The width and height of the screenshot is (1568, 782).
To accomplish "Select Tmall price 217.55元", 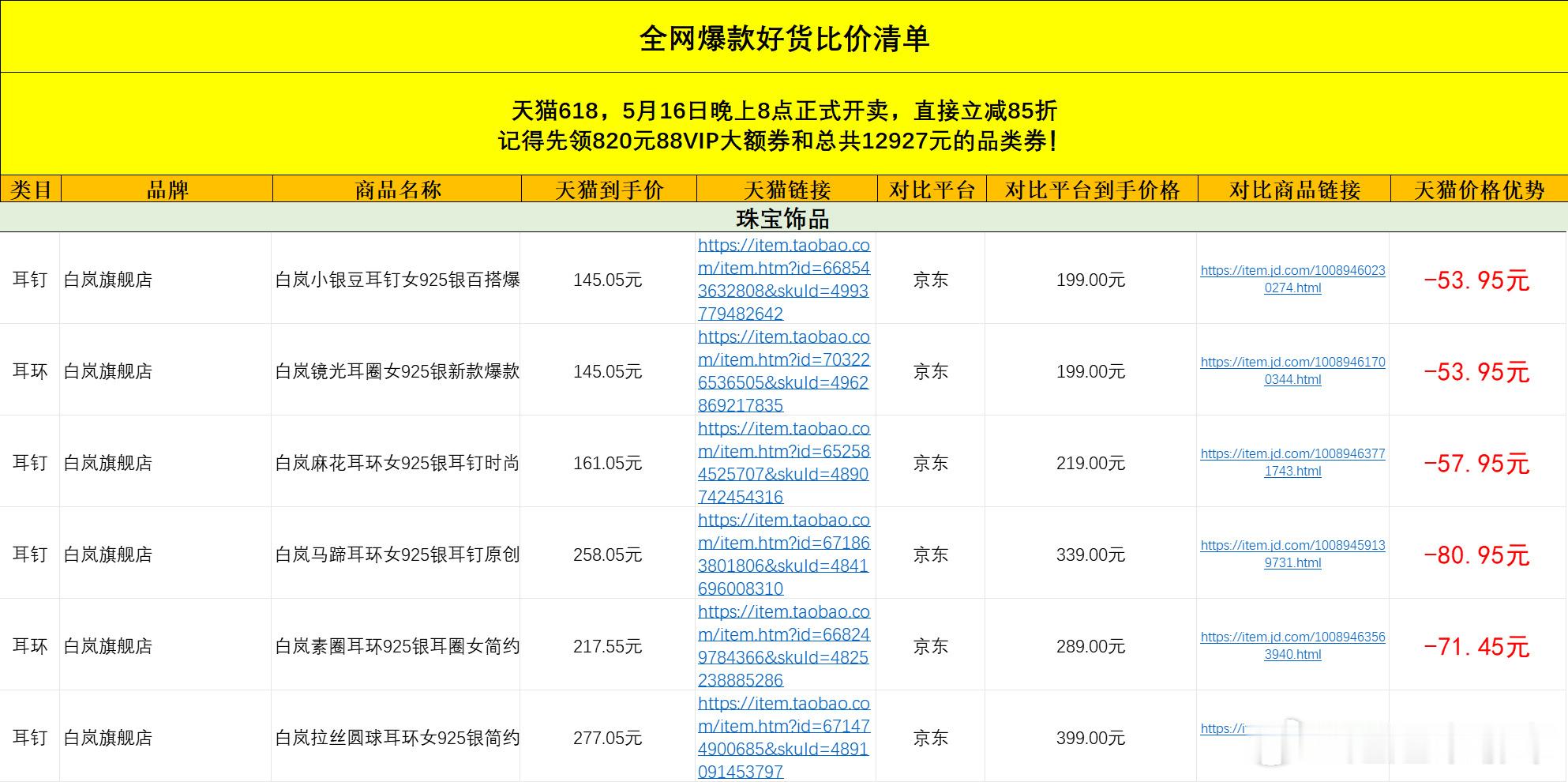I will (x=607, y=646).
